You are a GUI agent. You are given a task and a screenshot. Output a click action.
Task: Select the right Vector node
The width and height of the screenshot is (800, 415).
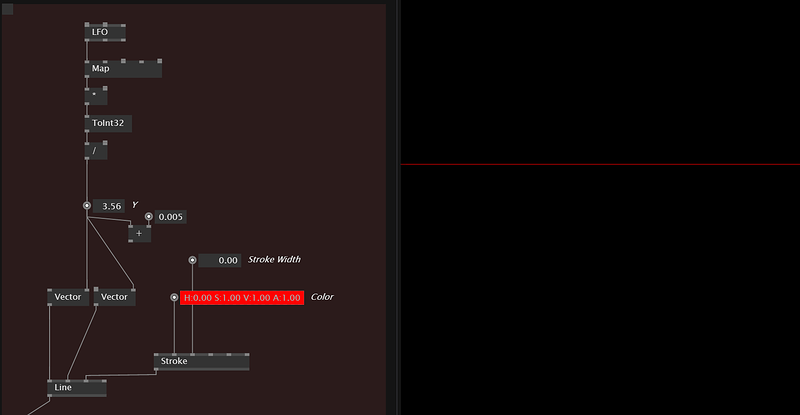(x=115, y=297)
